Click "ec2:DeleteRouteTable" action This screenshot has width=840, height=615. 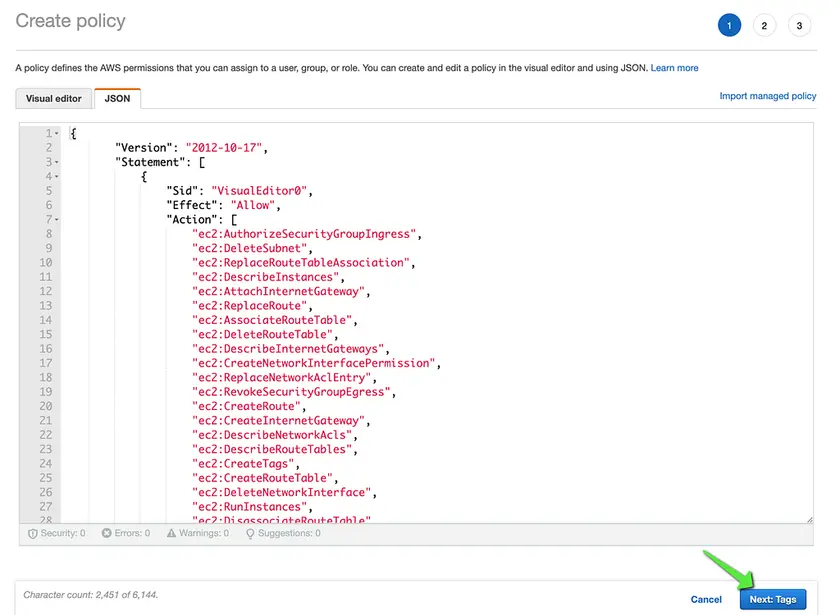(262, 335)
